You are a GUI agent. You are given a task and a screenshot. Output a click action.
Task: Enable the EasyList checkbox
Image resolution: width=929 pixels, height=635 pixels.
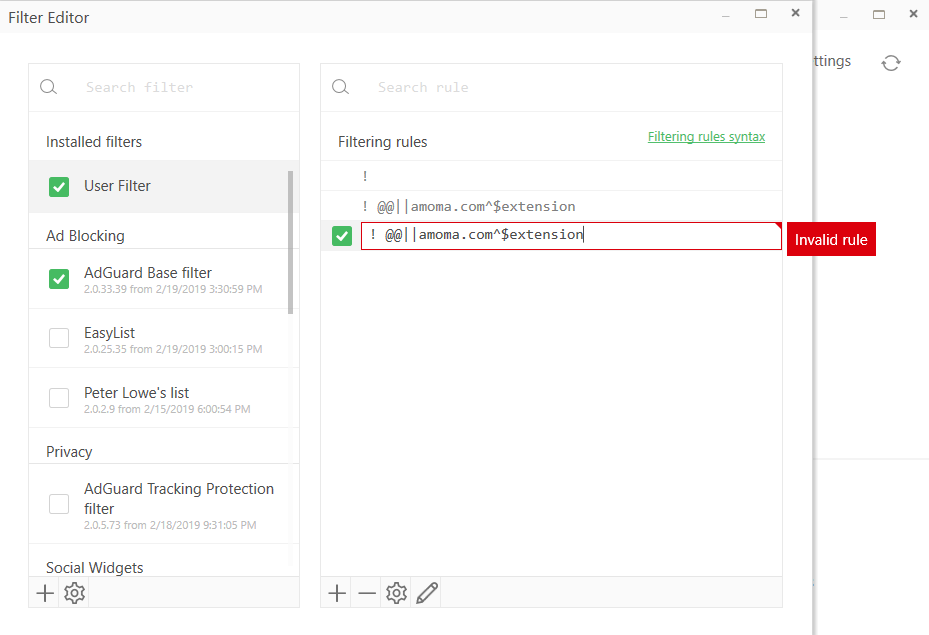point(59,338)
